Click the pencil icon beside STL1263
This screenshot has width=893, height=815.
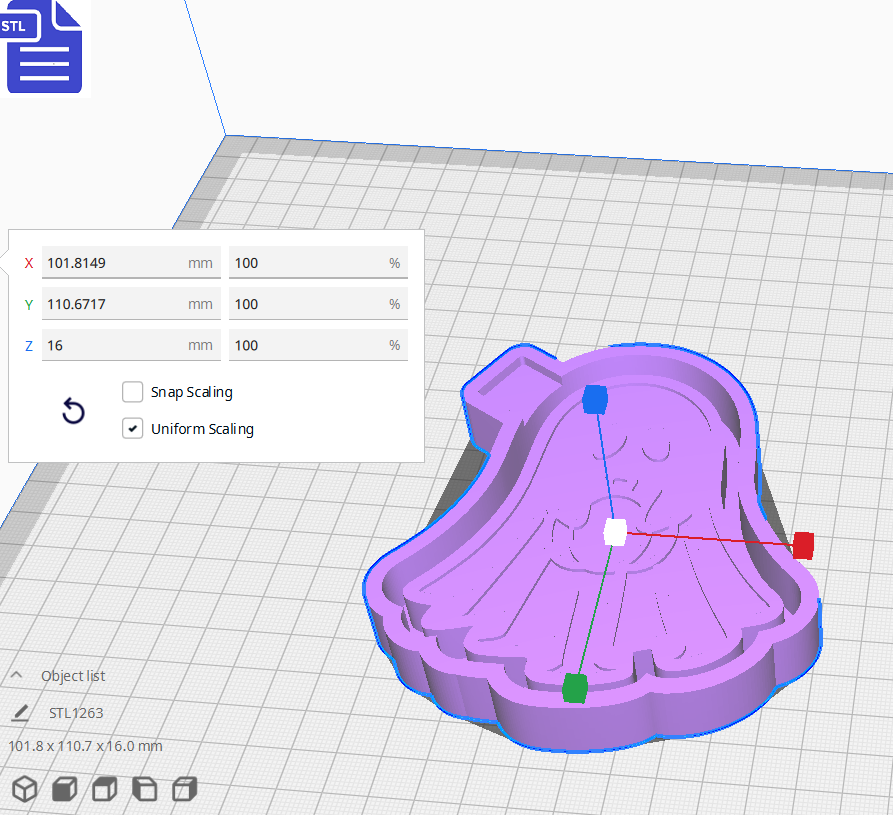tap(20, 712)
